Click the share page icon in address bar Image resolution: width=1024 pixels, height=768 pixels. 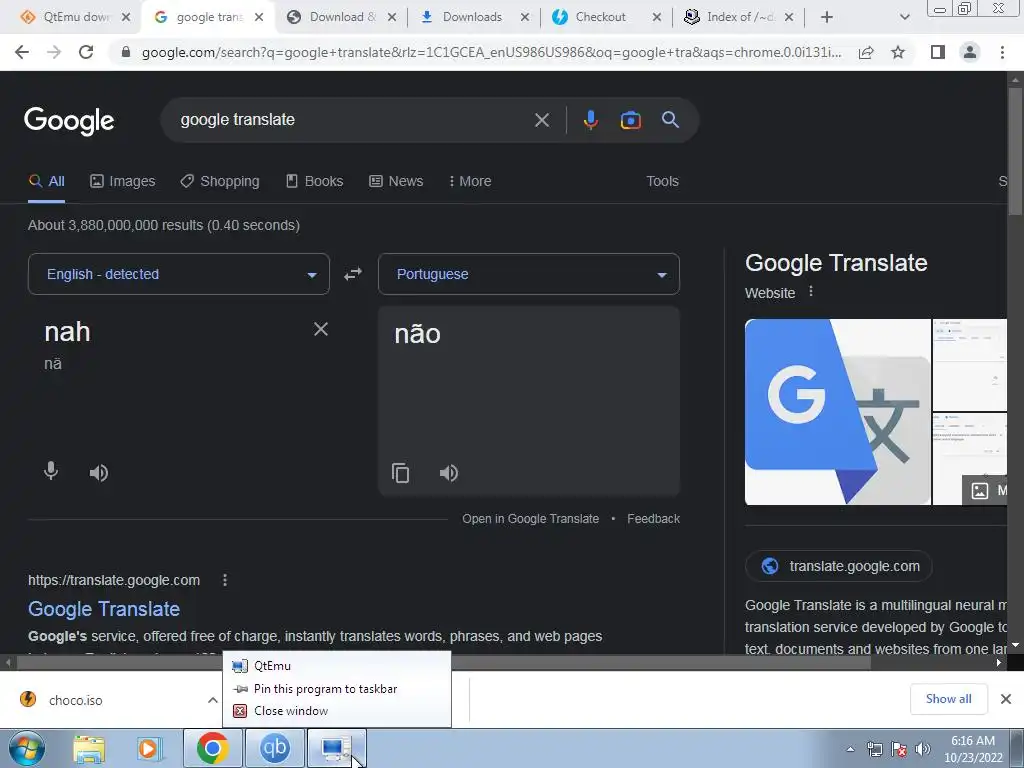pyautogui.click(x=866, y=52)
